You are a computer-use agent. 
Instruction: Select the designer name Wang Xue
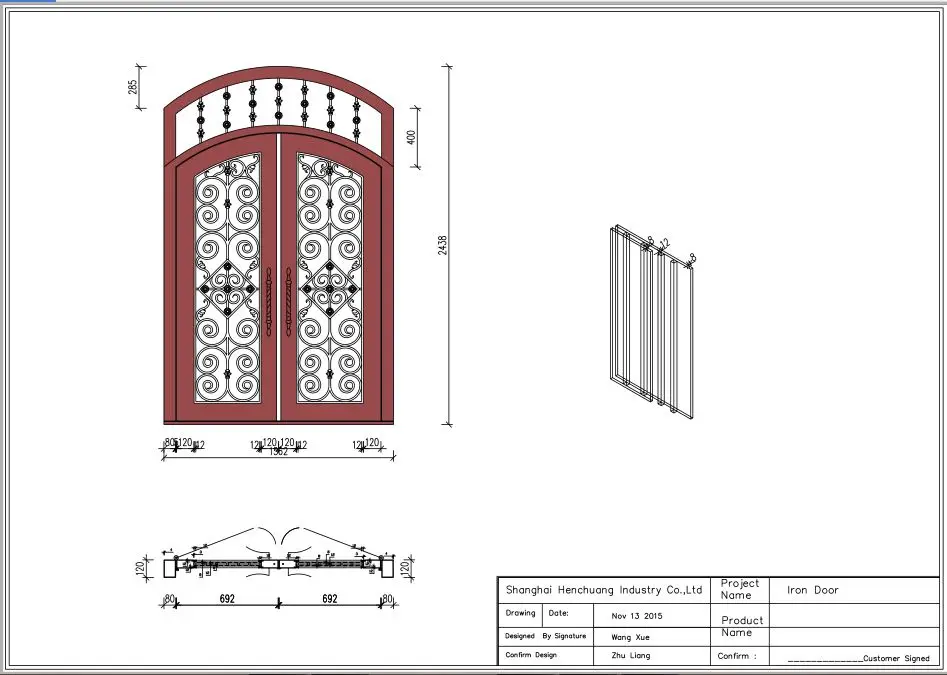point(631,637)
